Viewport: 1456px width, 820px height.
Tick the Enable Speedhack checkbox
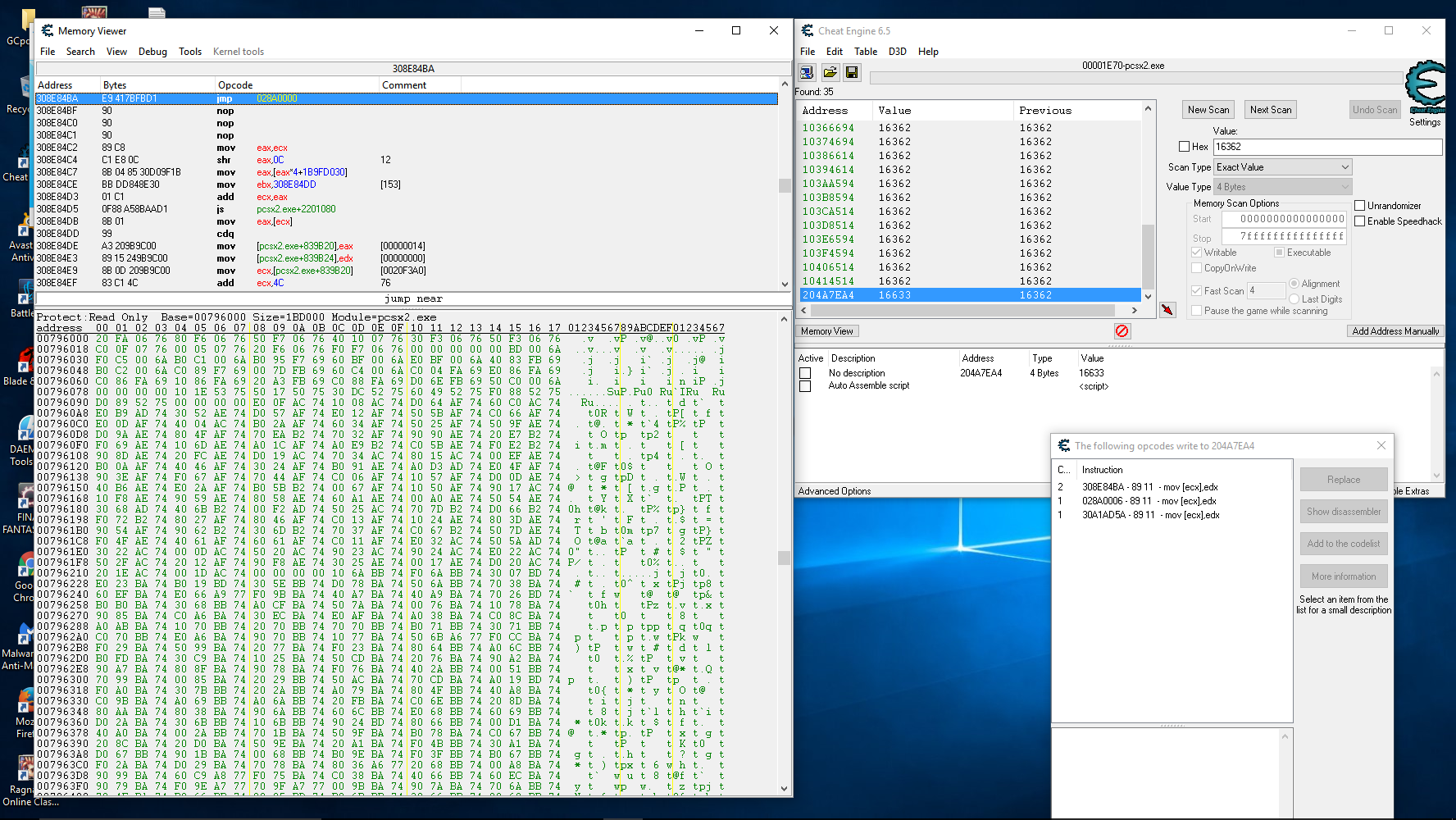tap(1360, 221)
